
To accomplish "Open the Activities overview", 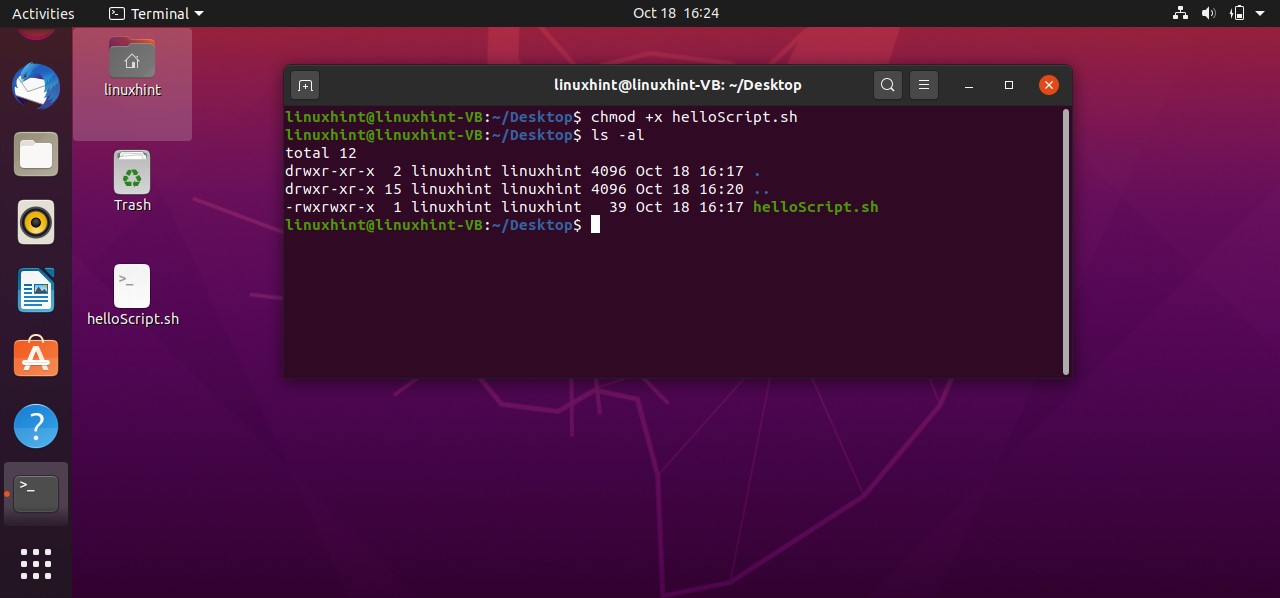I will (43, 13).
